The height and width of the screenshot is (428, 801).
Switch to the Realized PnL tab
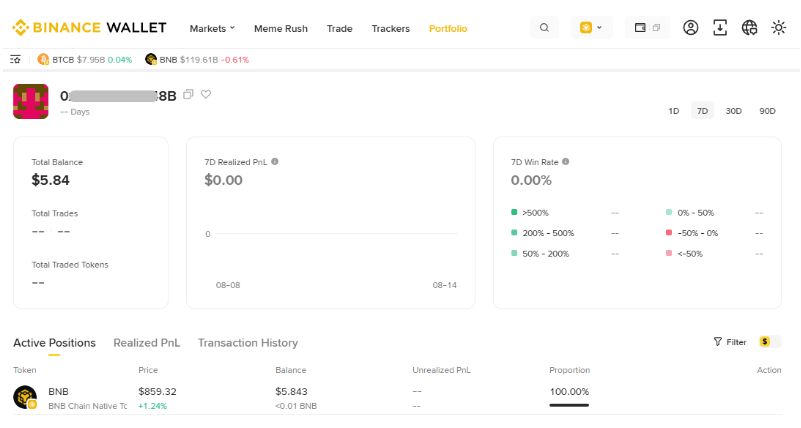(147, 343)
